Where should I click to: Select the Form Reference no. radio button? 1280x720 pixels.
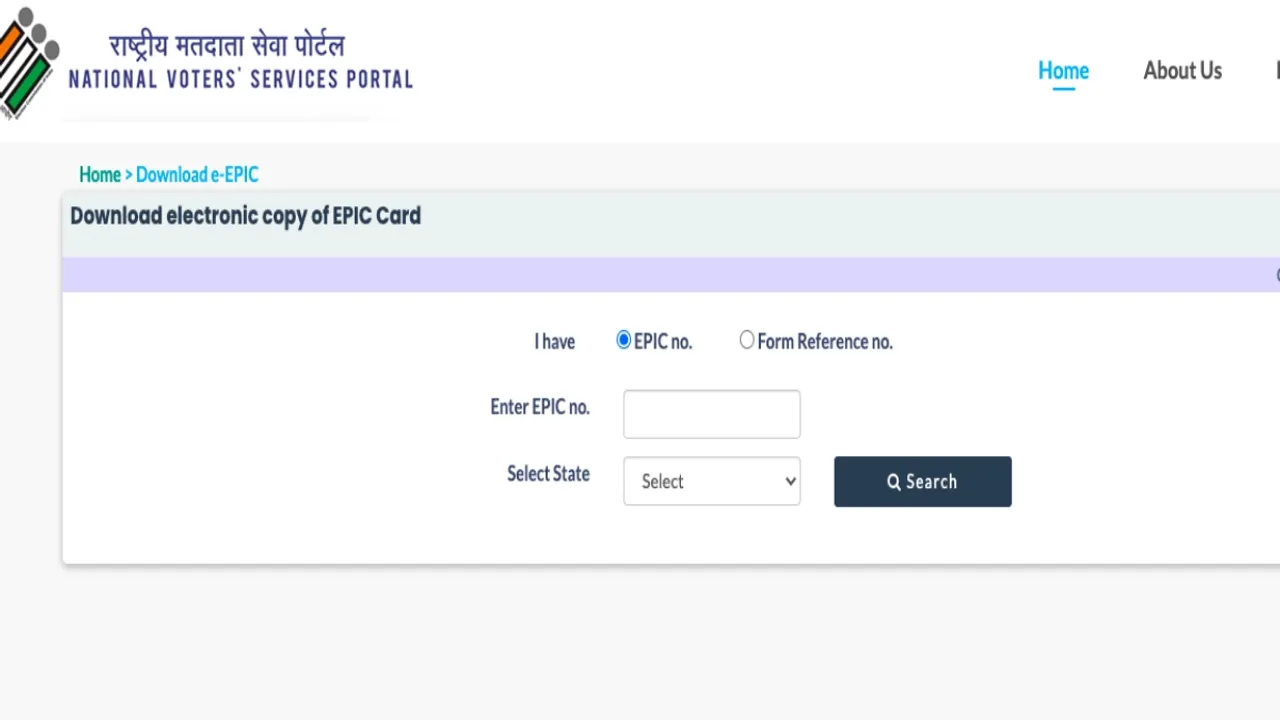(x=747, y=340)
